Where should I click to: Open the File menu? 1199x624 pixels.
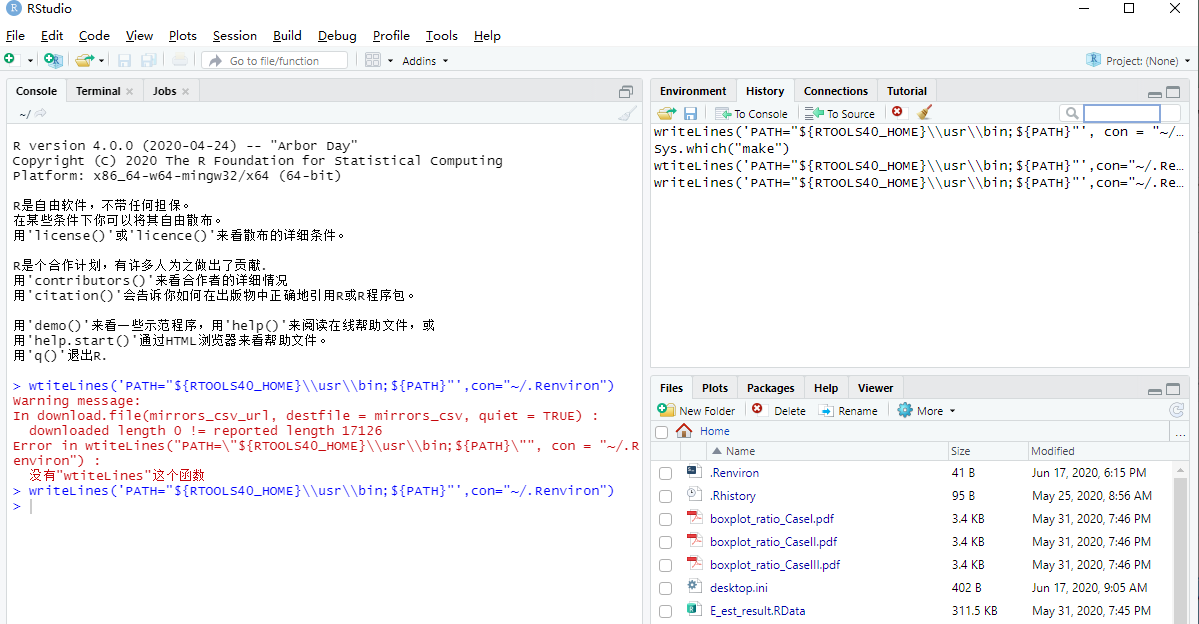(x=15, y=35)
